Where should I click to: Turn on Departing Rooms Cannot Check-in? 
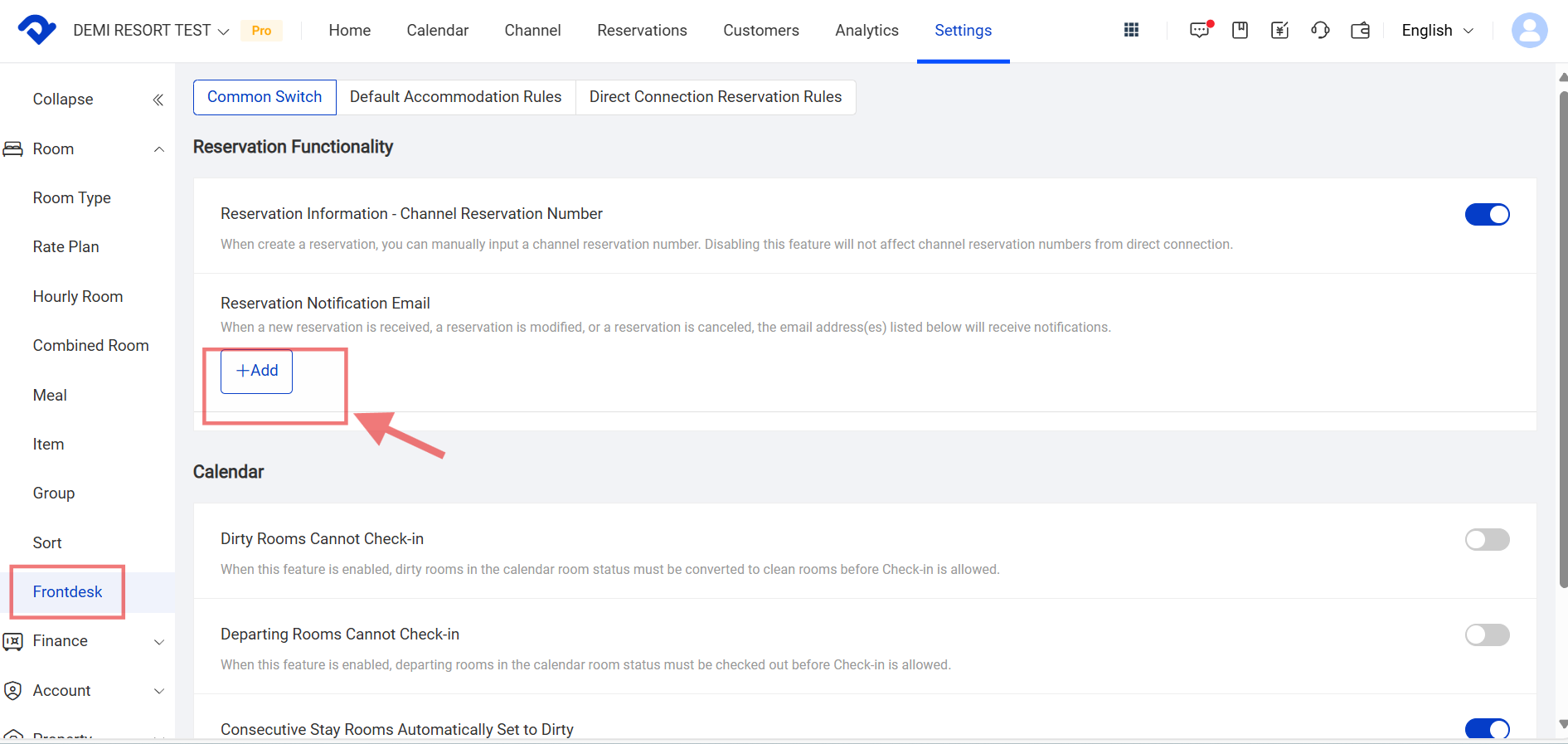click(1487, 635)
